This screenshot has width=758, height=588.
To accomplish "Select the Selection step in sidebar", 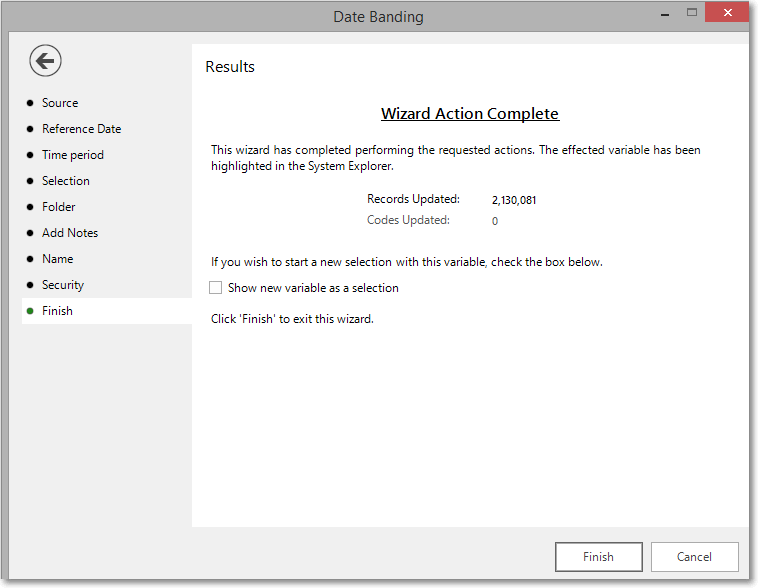I will point(65,181).
